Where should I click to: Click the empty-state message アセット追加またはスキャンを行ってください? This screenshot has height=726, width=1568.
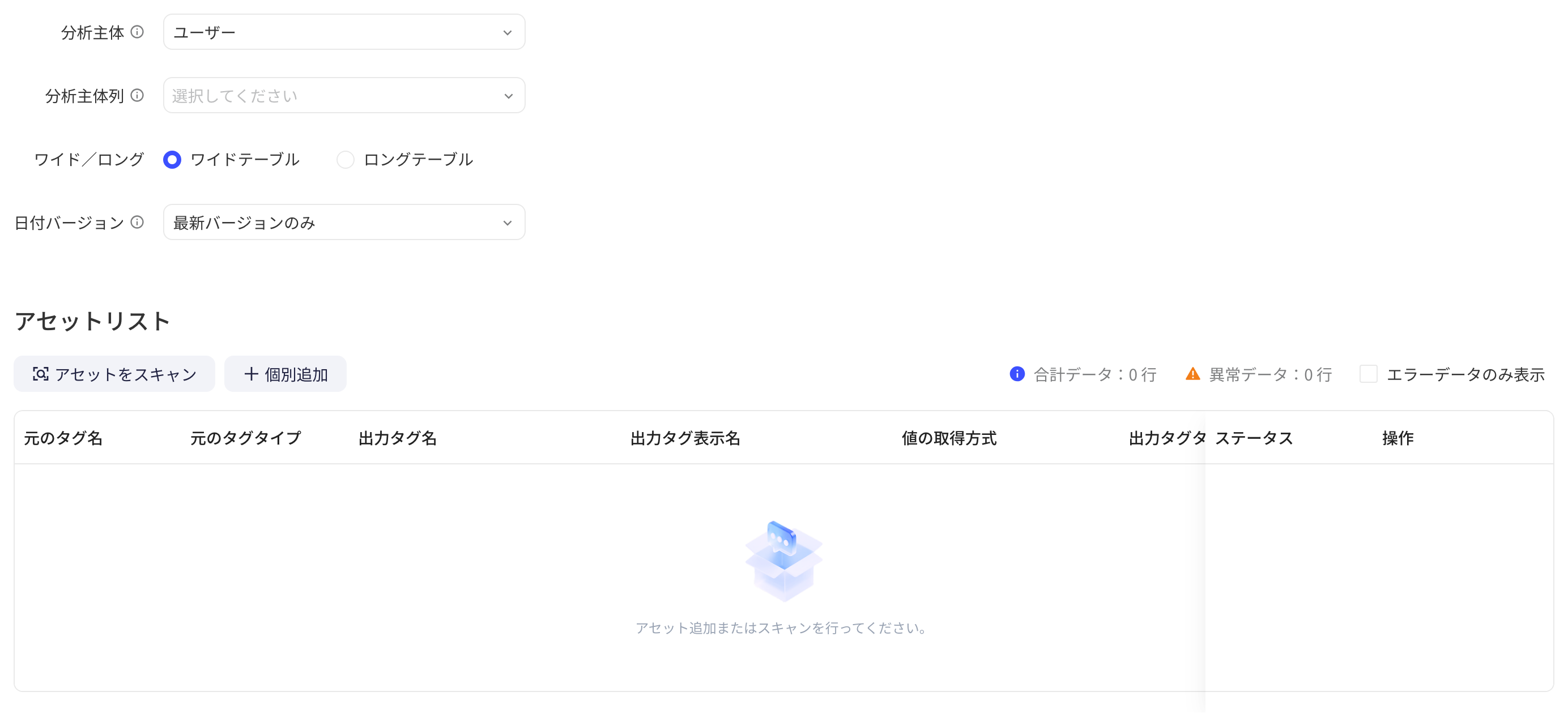pos(782,627)
